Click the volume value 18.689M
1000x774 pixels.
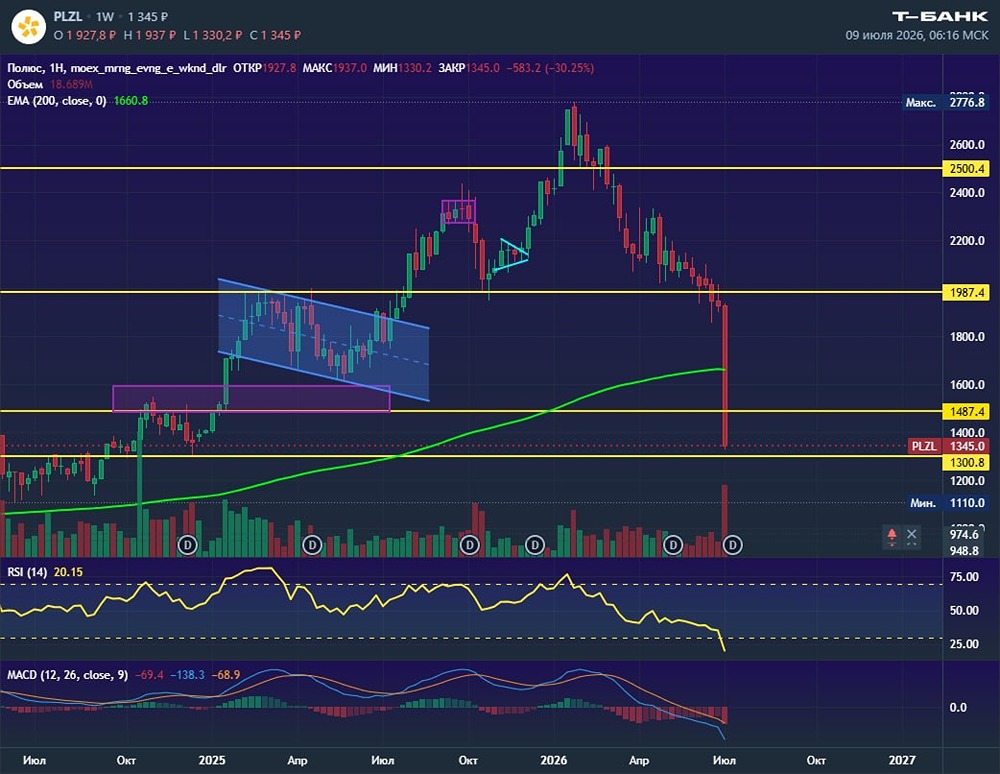71,84
